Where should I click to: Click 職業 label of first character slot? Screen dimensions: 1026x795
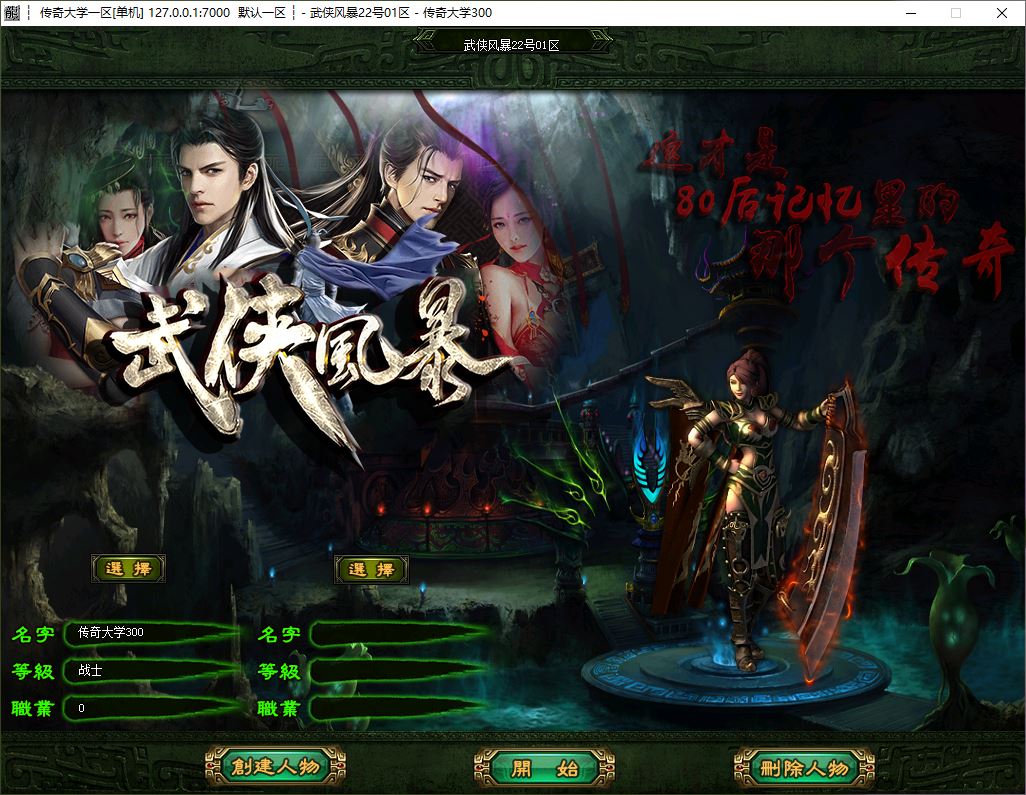[x=31, y=709]
